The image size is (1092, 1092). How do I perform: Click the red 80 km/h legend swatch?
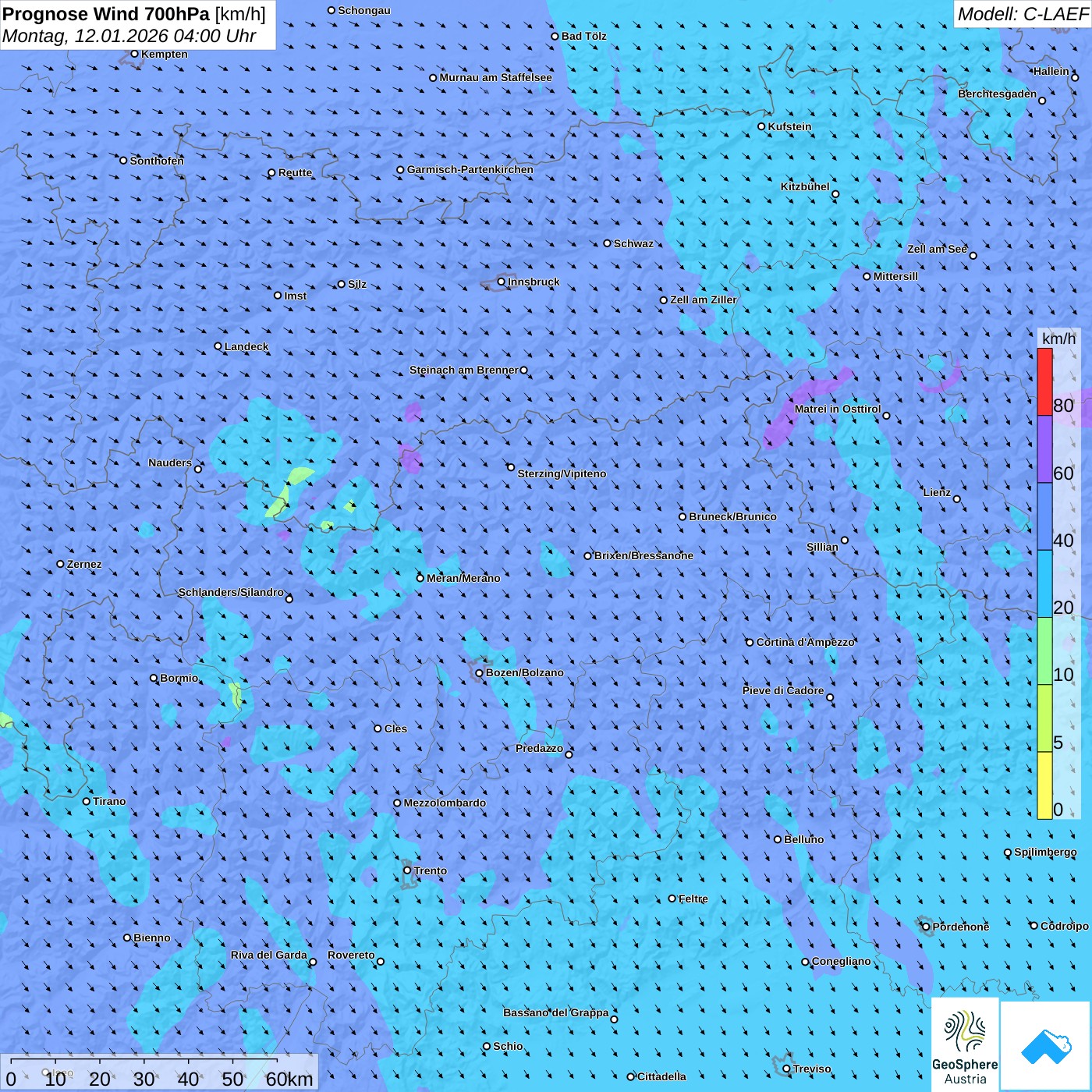point(1044,381)
